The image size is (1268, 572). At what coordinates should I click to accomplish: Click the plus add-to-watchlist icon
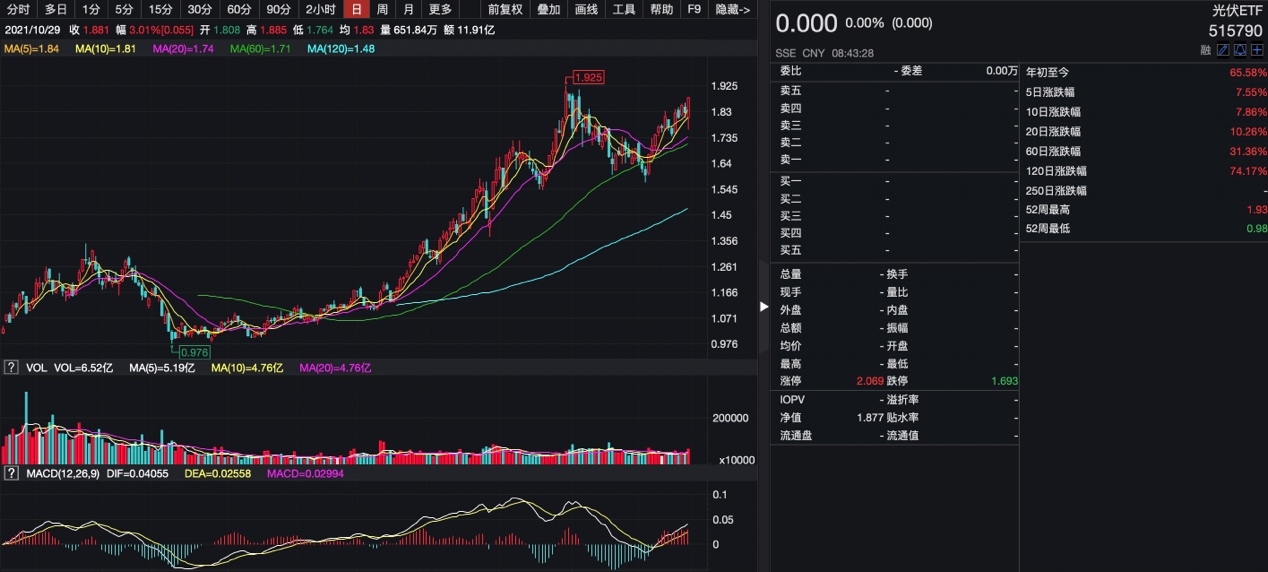(x=1257, y=50)
